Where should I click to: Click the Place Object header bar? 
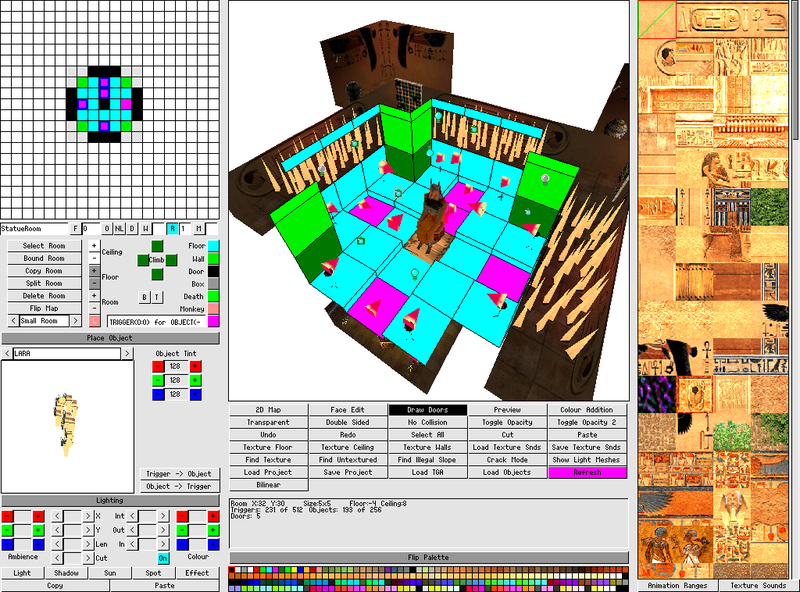tap(110, 338)
